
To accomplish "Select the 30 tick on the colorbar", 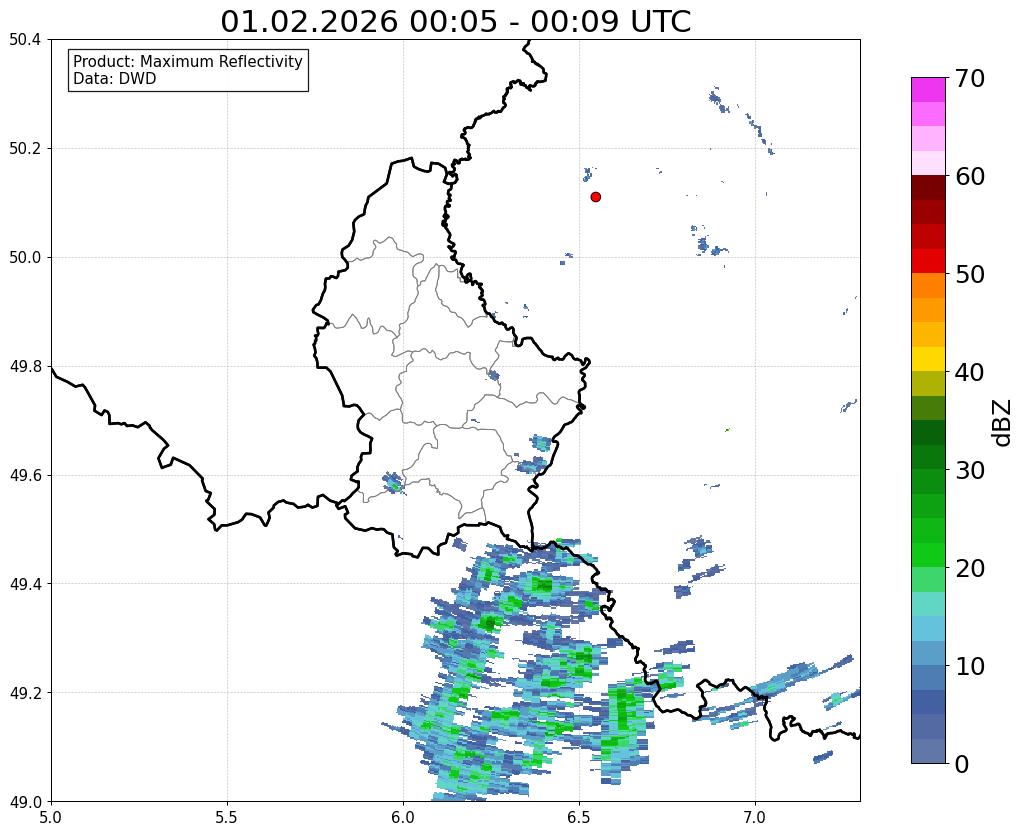I will click(x=970, y=470).
